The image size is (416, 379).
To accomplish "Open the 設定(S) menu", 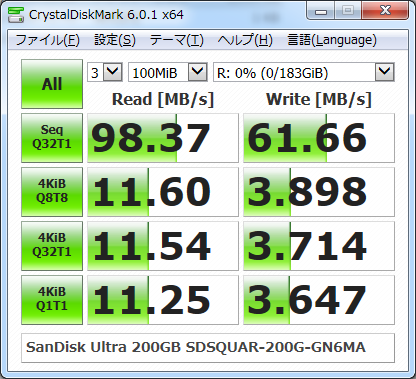I will (x=115, y=40).
